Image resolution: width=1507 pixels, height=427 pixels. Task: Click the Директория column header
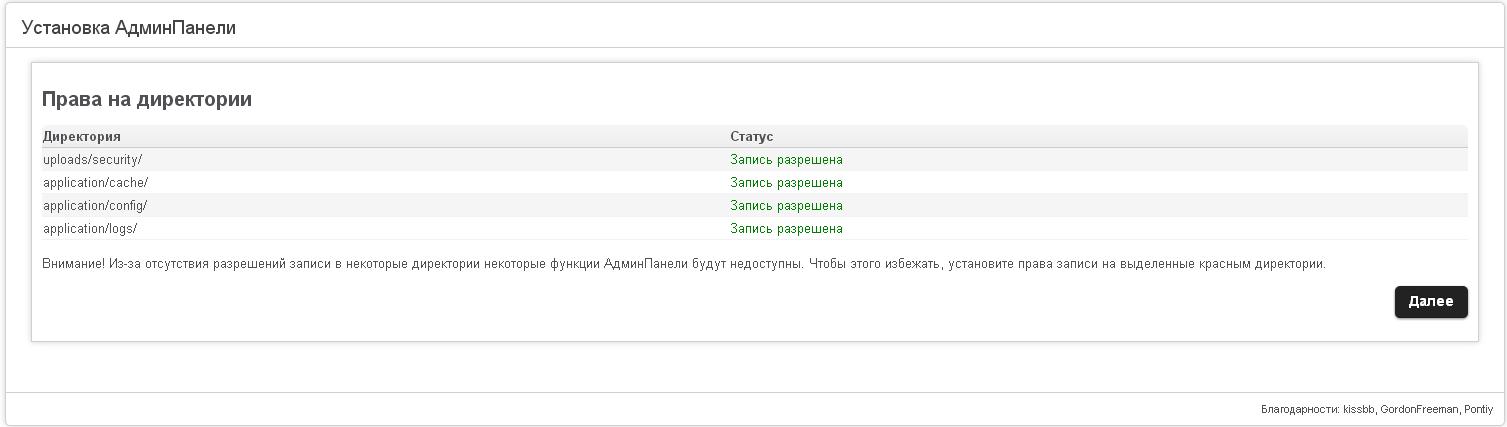click(x=82, y=137)
